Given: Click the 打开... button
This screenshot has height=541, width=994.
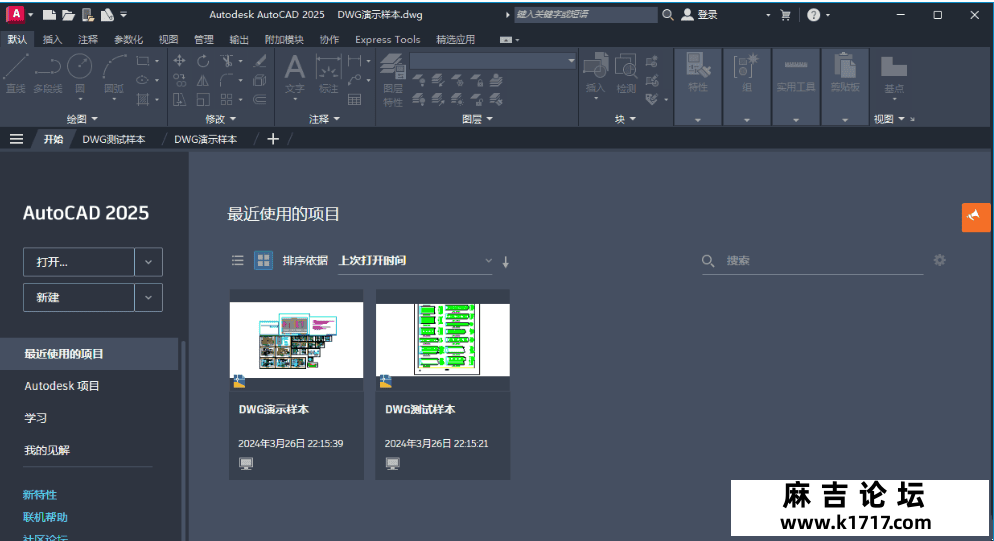Looking at the screenshot, I should click(79, 262).
